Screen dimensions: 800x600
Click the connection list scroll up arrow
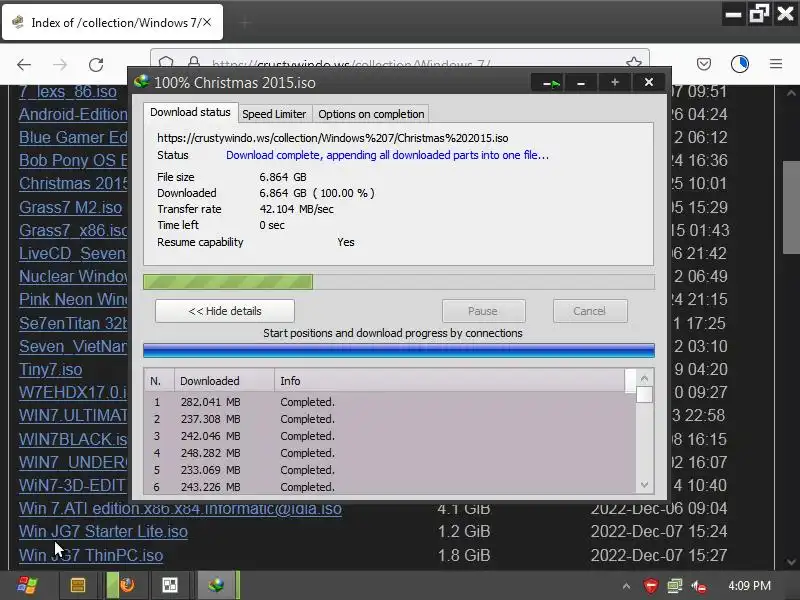(644, 379)
